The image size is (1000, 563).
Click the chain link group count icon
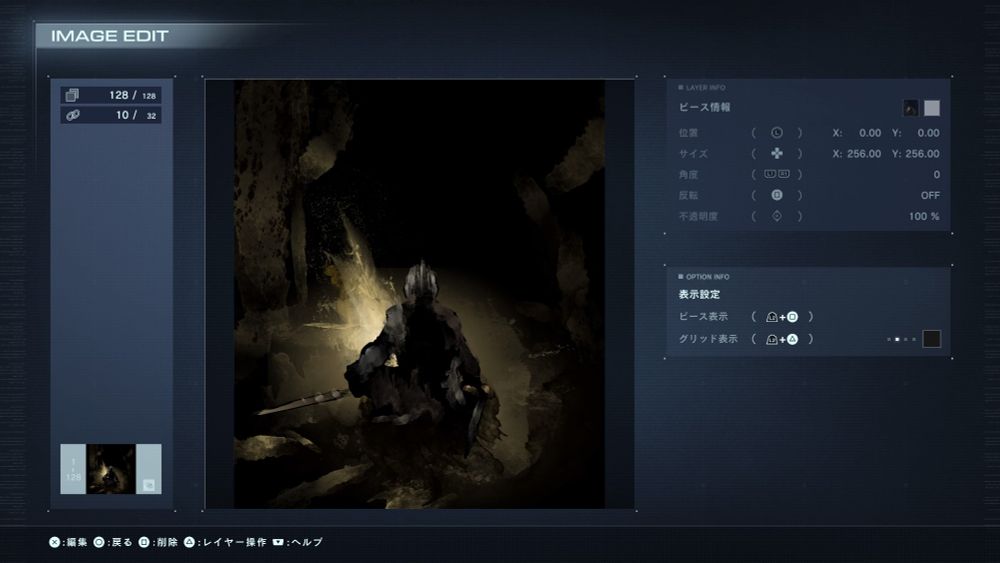[x=73, y=115]
